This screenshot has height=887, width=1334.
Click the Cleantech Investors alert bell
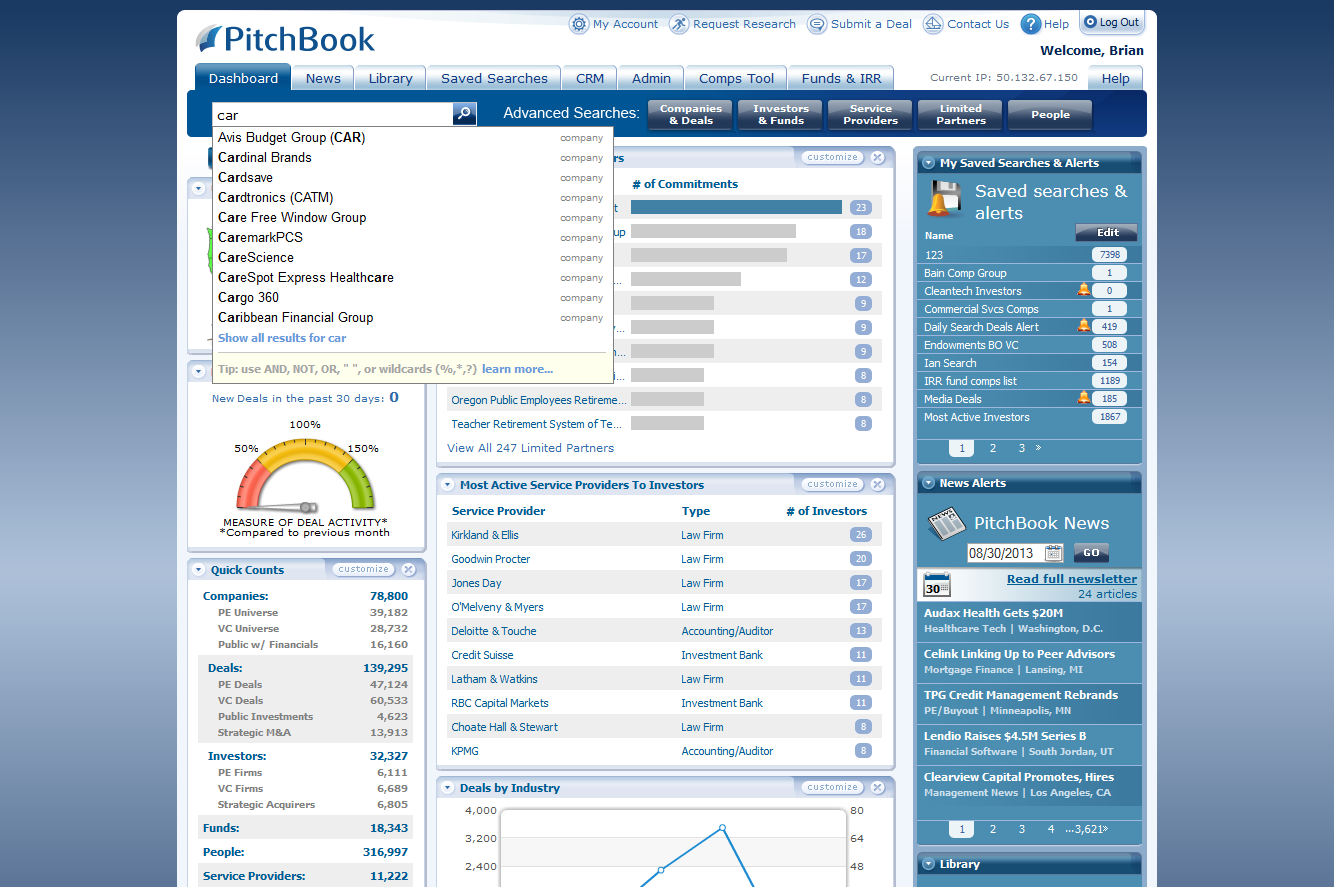pos(1083,290)
